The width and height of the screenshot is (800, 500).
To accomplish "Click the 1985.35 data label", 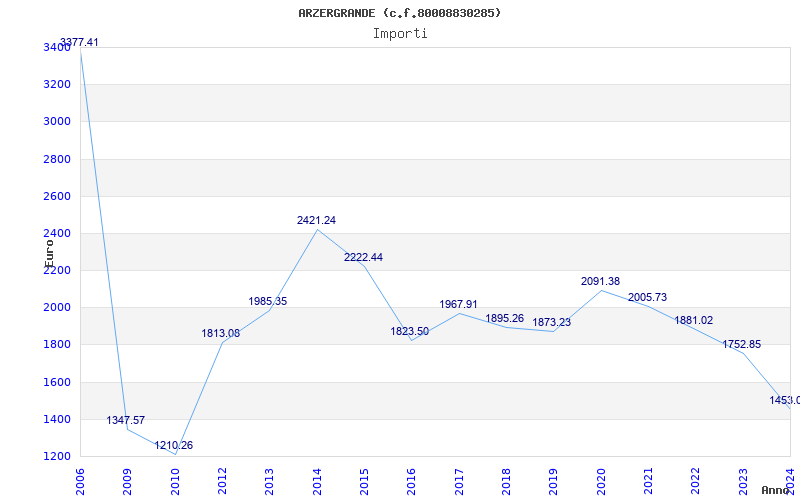I will coord(268,302).
